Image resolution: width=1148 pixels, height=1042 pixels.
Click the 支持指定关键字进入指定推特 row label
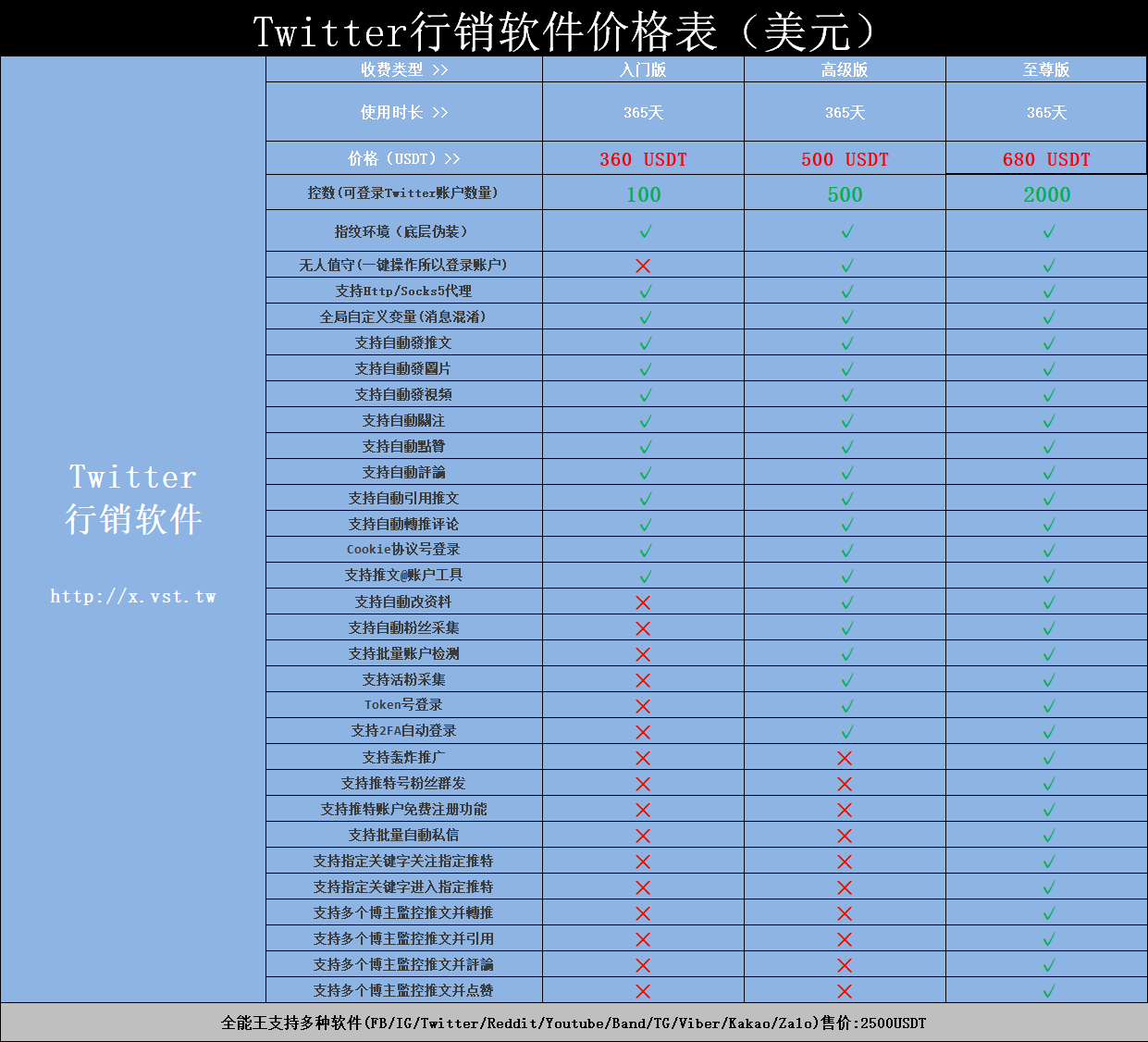pyautogui.click(x=403, y=887)
